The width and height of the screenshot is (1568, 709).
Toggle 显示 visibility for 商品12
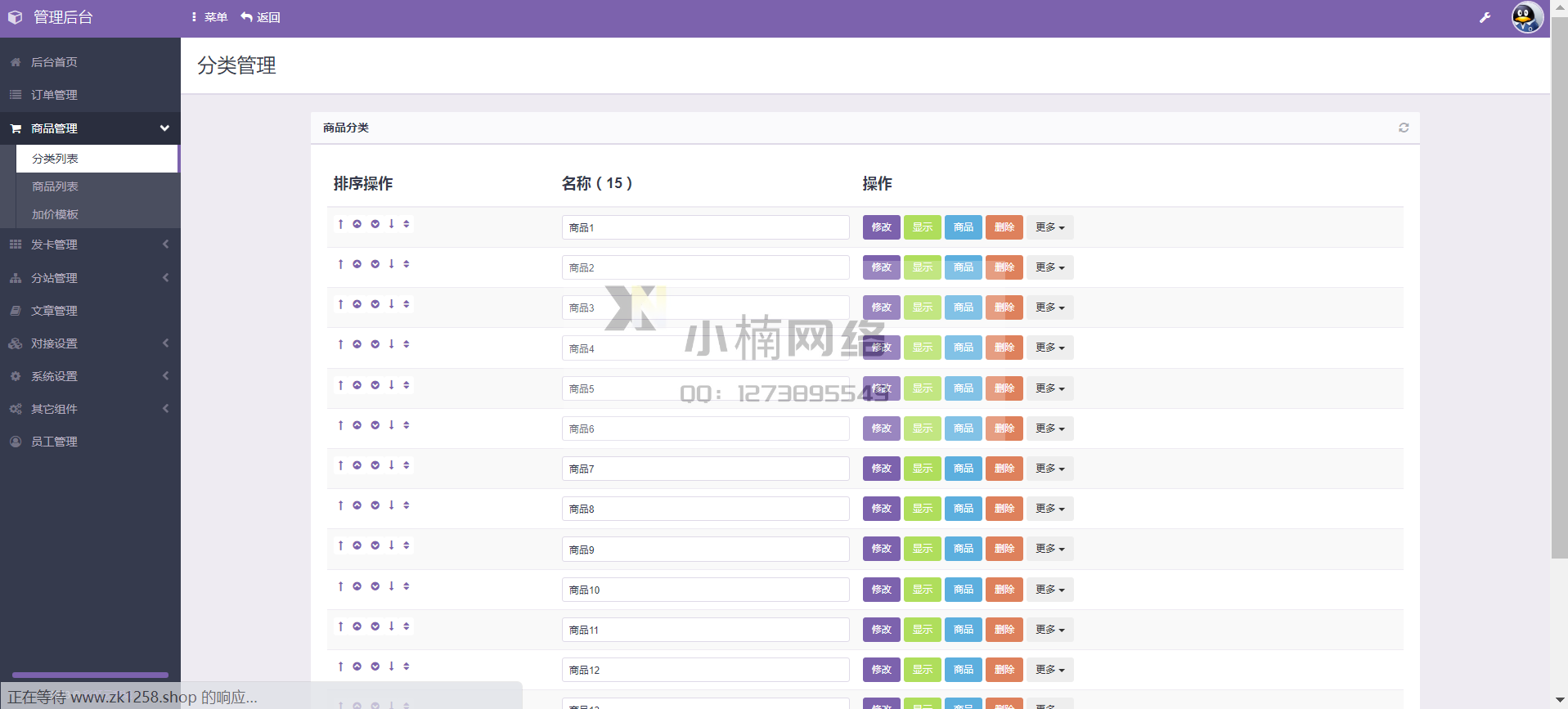point(923,670)
